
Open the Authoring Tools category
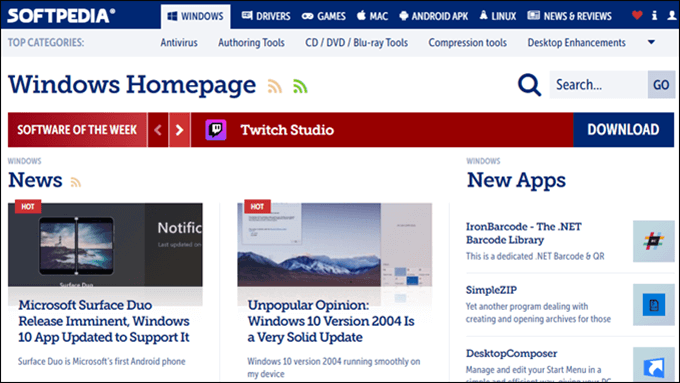pyautogui.click(x=251, y=43)
